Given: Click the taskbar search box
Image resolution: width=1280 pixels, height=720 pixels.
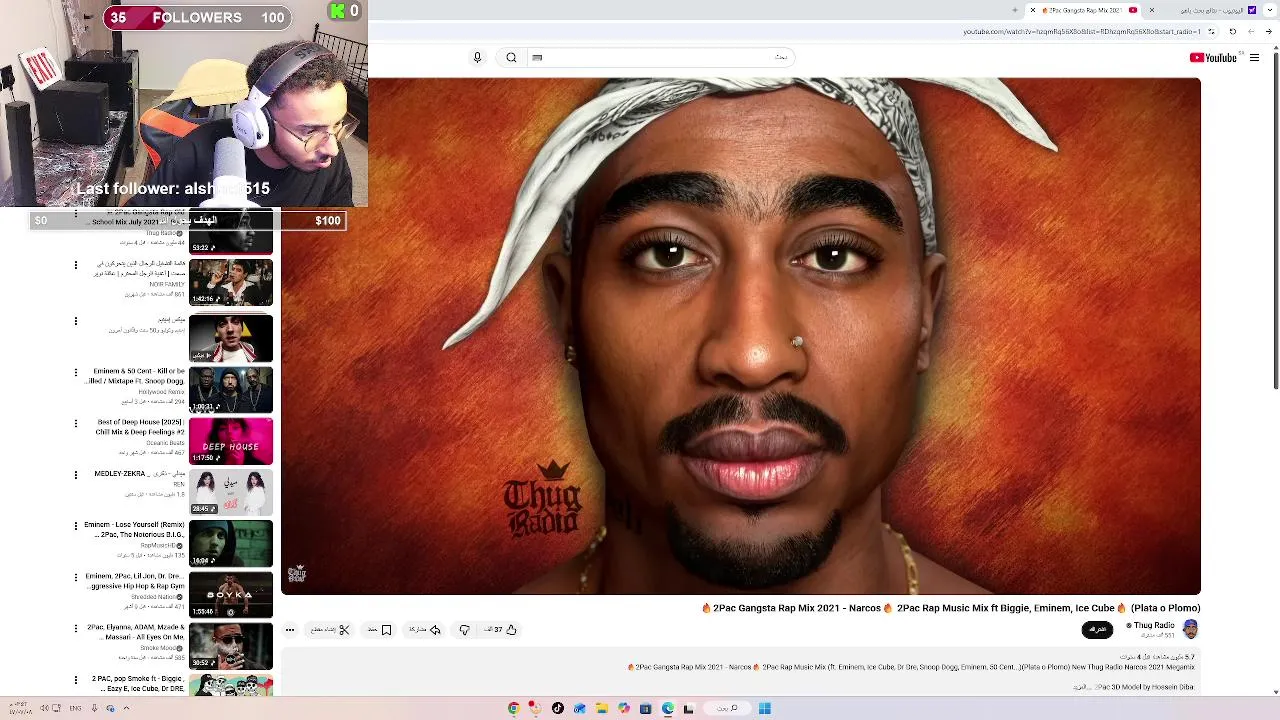Looking at the screenshot, I should click(727, 708).
